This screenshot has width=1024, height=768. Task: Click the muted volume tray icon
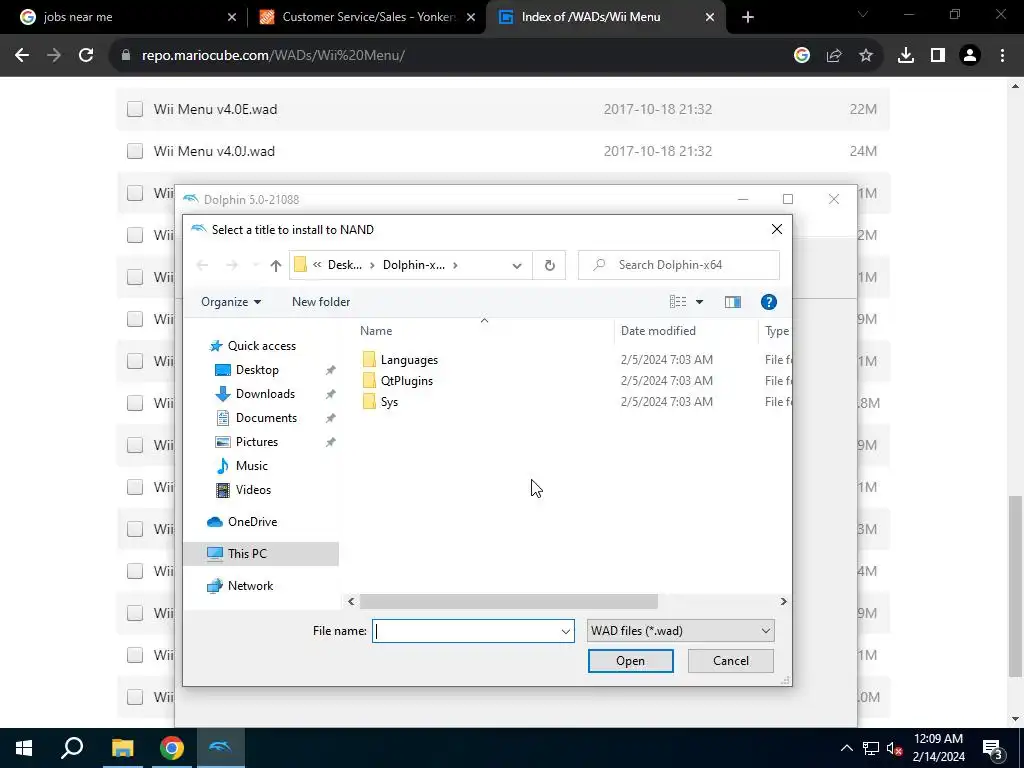point(894,748)
